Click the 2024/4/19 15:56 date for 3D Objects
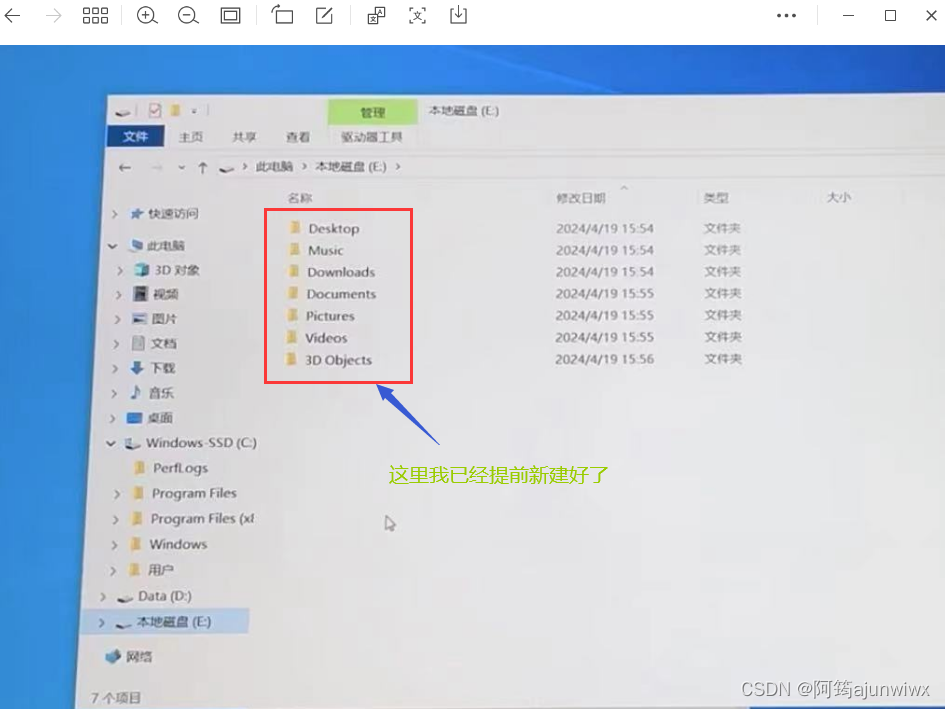945x709 pixels. [604, 359]
